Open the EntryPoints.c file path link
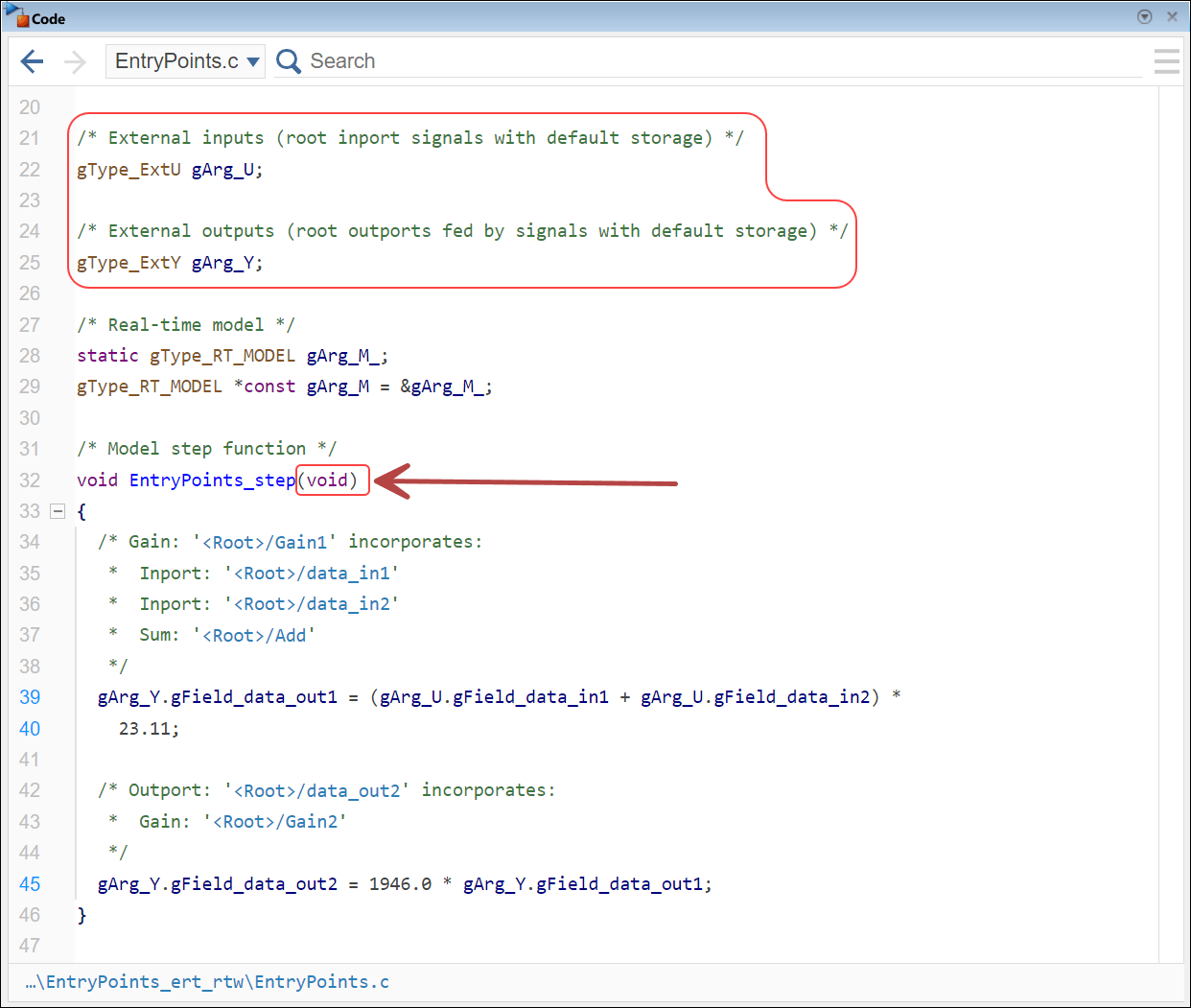1191x1008 pixels. click(207, 982)
